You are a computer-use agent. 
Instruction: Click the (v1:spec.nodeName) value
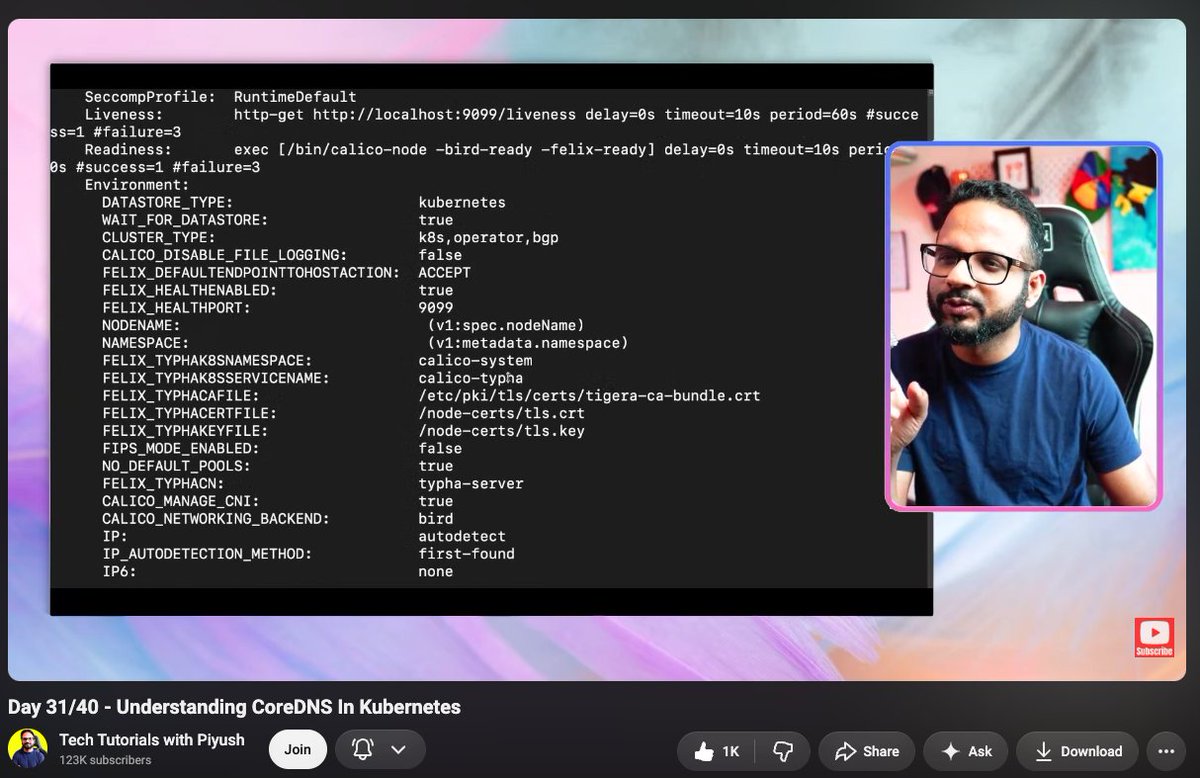pos(505,325)
